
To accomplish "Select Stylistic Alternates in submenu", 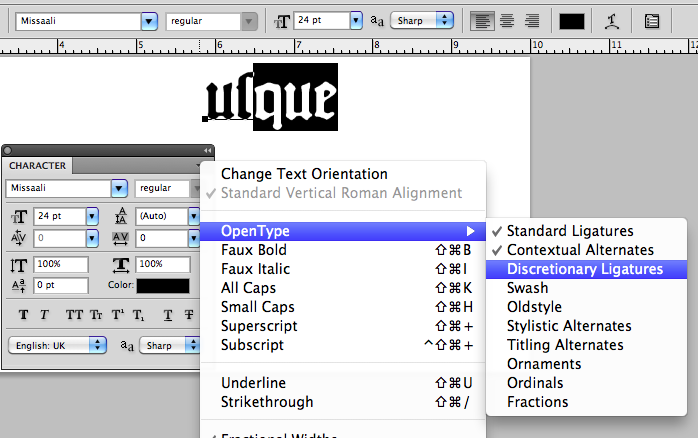I will [569, 326].
